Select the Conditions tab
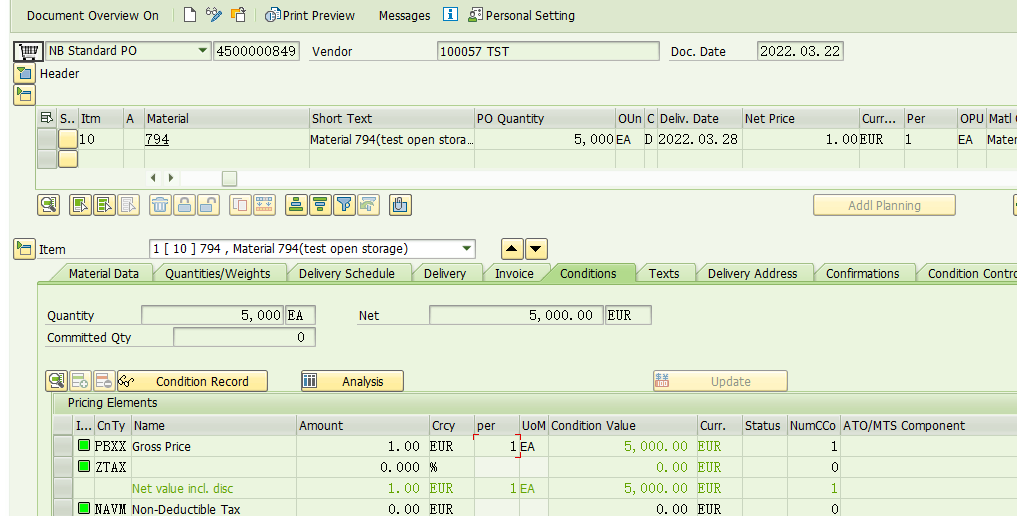The width and height of the screenshot is (1017, 516). coord(588,274)
